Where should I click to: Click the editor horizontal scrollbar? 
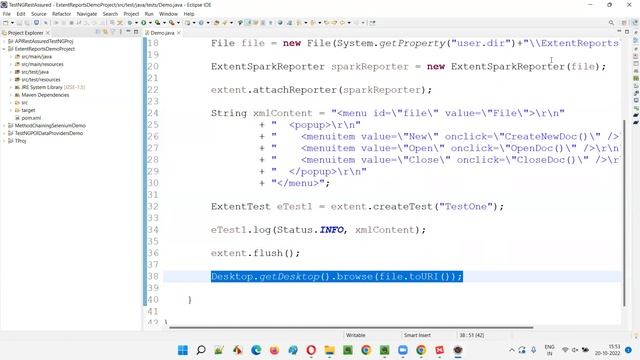tap(351, 327)
